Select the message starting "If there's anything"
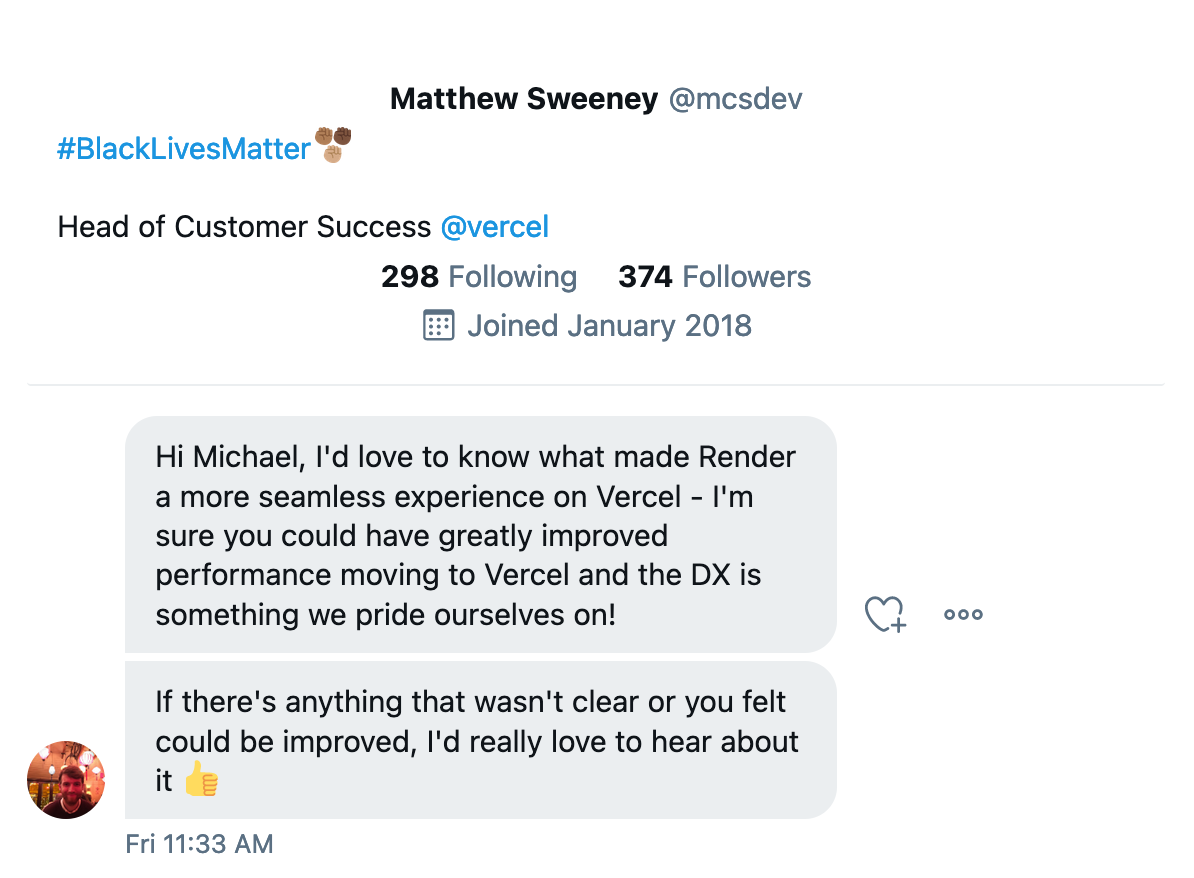 (x=480, y=740)
